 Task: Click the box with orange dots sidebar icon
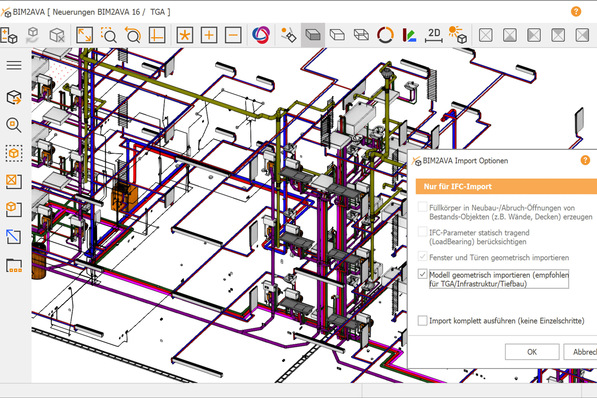pos(14,265)
